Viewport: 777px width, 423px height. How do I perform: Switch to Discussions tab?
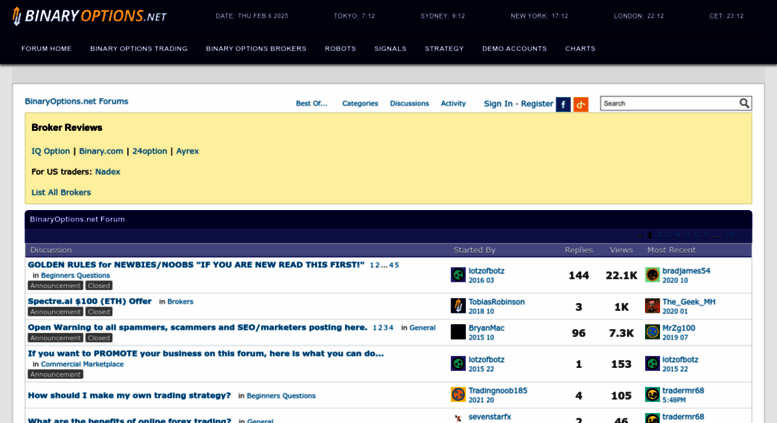point(409,104)
